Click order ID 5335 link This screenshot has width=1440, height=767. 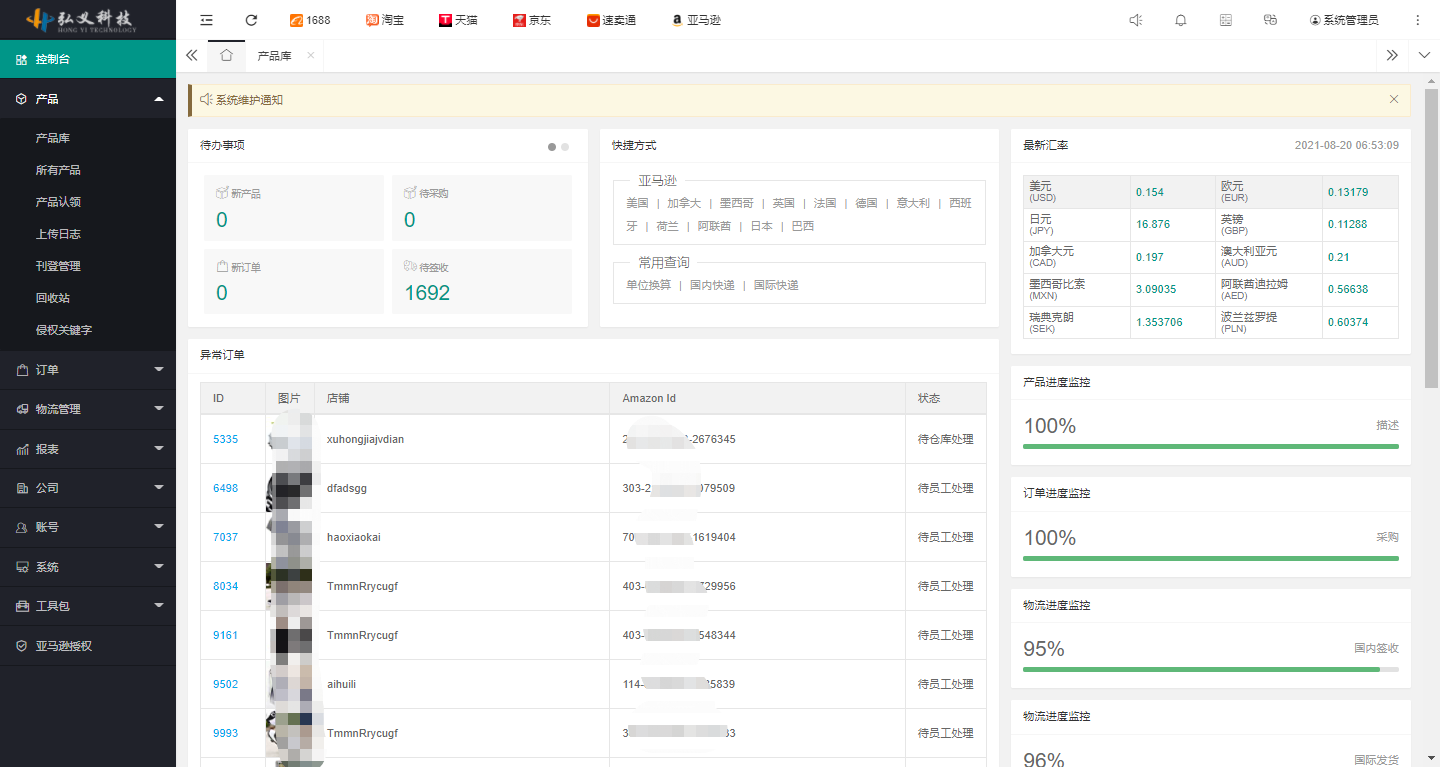point(225,439)
